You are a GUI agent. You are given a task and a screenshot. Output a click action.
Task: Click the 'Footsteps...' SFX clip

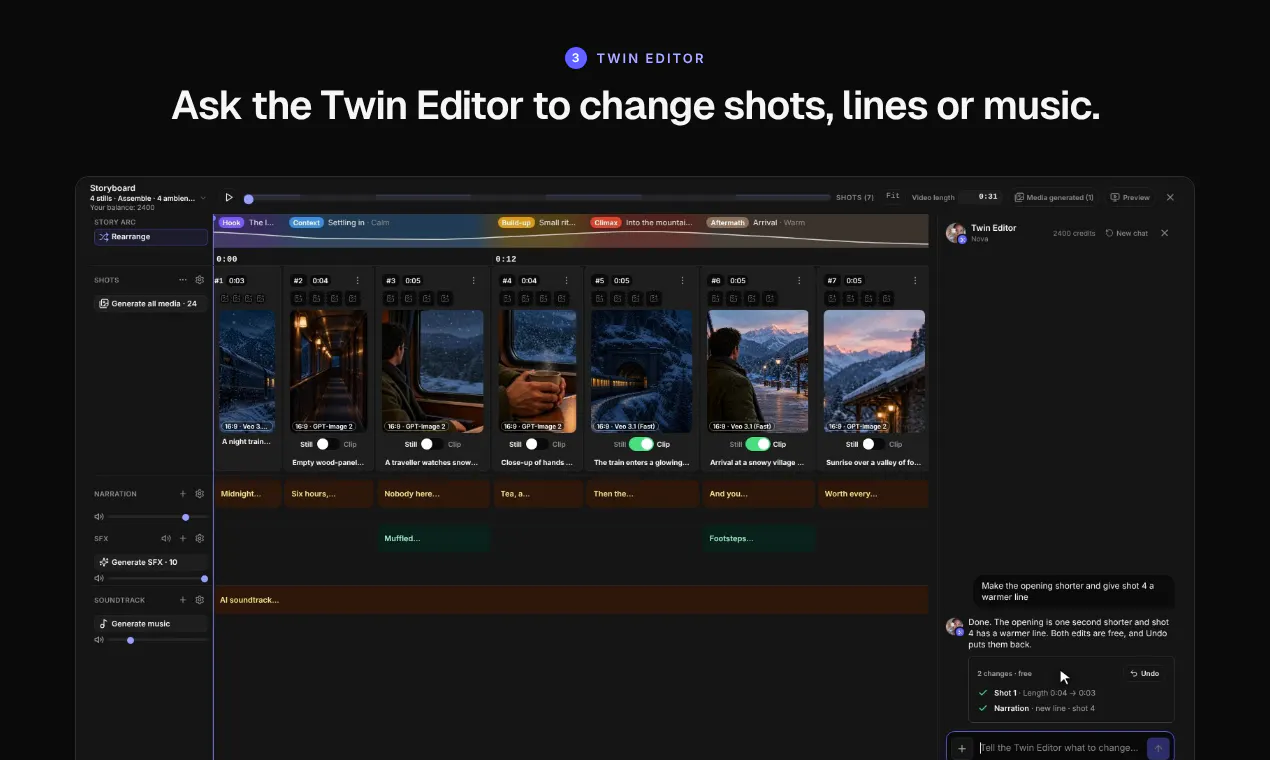[759, 538]
